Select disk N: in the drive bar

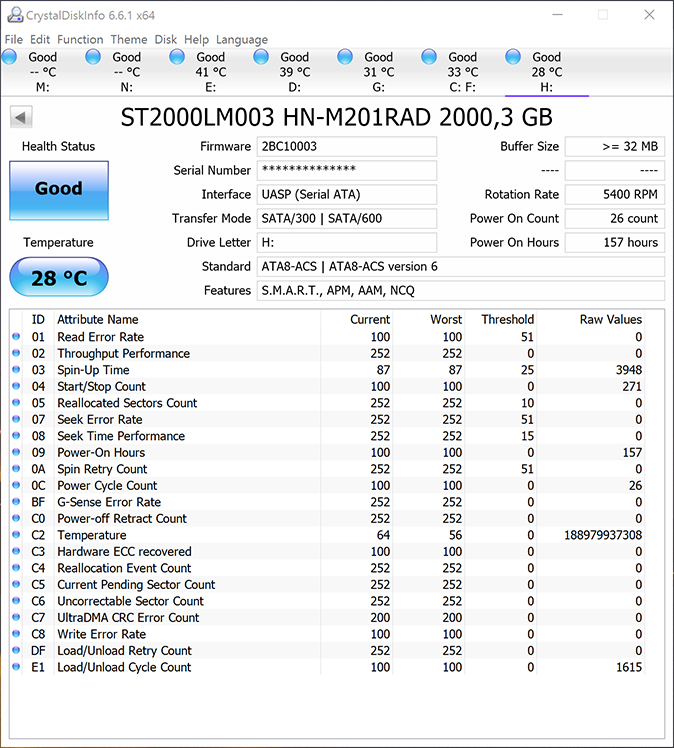coord(126,72)
